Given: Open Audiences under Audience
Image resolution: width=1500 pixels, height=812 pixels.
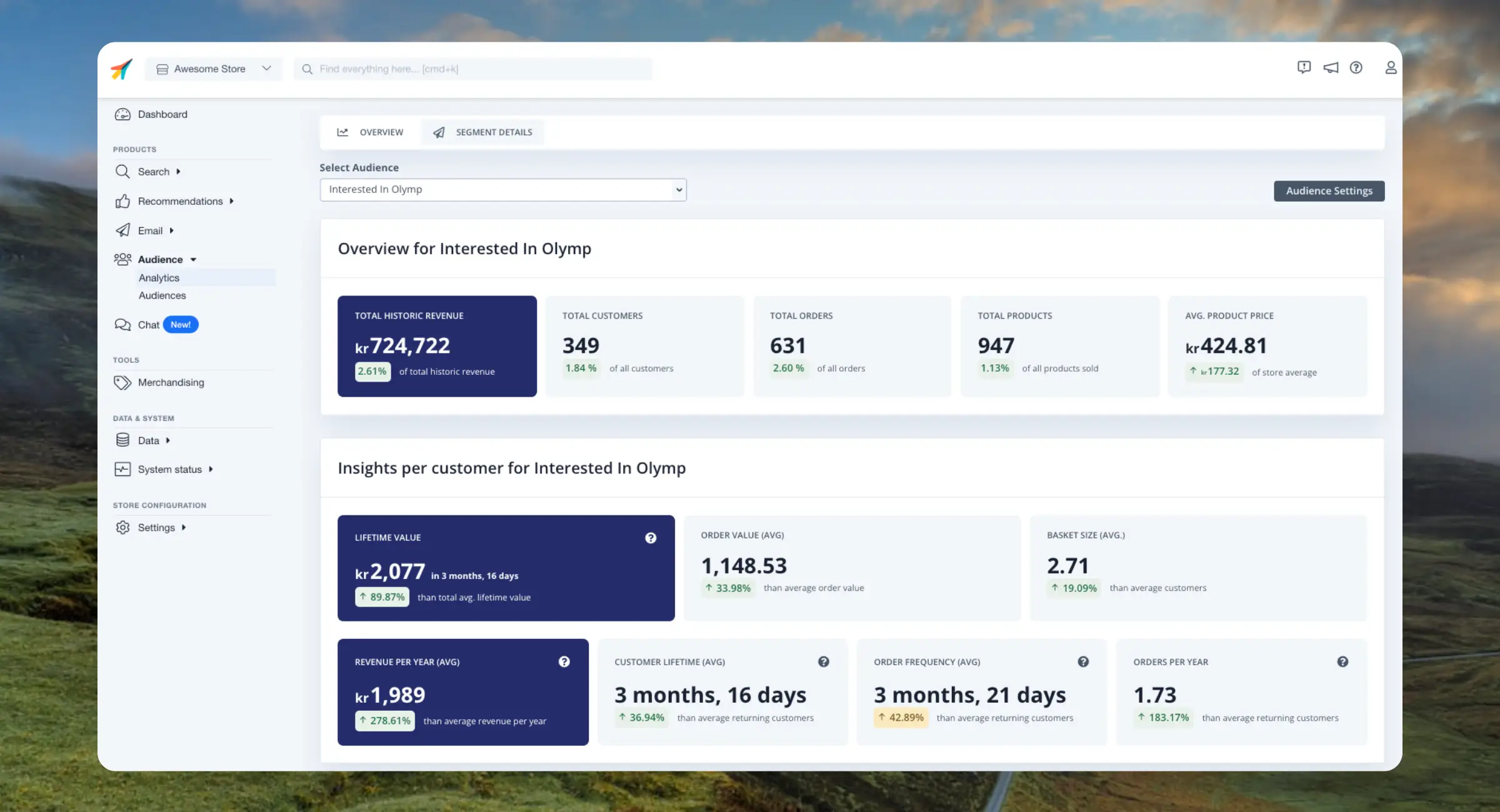Looking at the screenshot, I should tap(162, 295).
